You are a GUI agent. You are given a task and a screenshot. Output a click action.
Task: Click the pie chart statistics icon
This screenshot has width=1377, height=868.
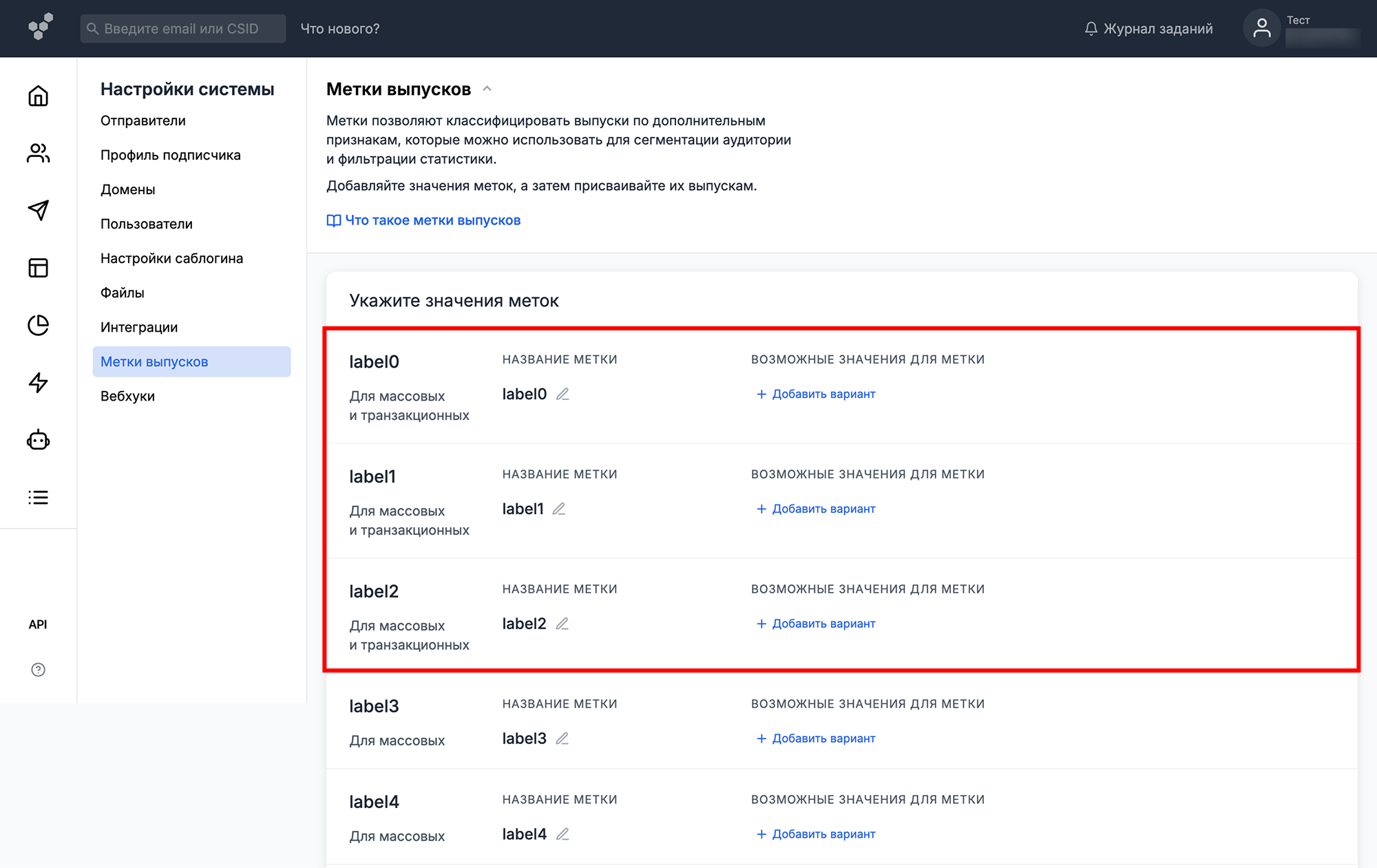coord(38,325)
